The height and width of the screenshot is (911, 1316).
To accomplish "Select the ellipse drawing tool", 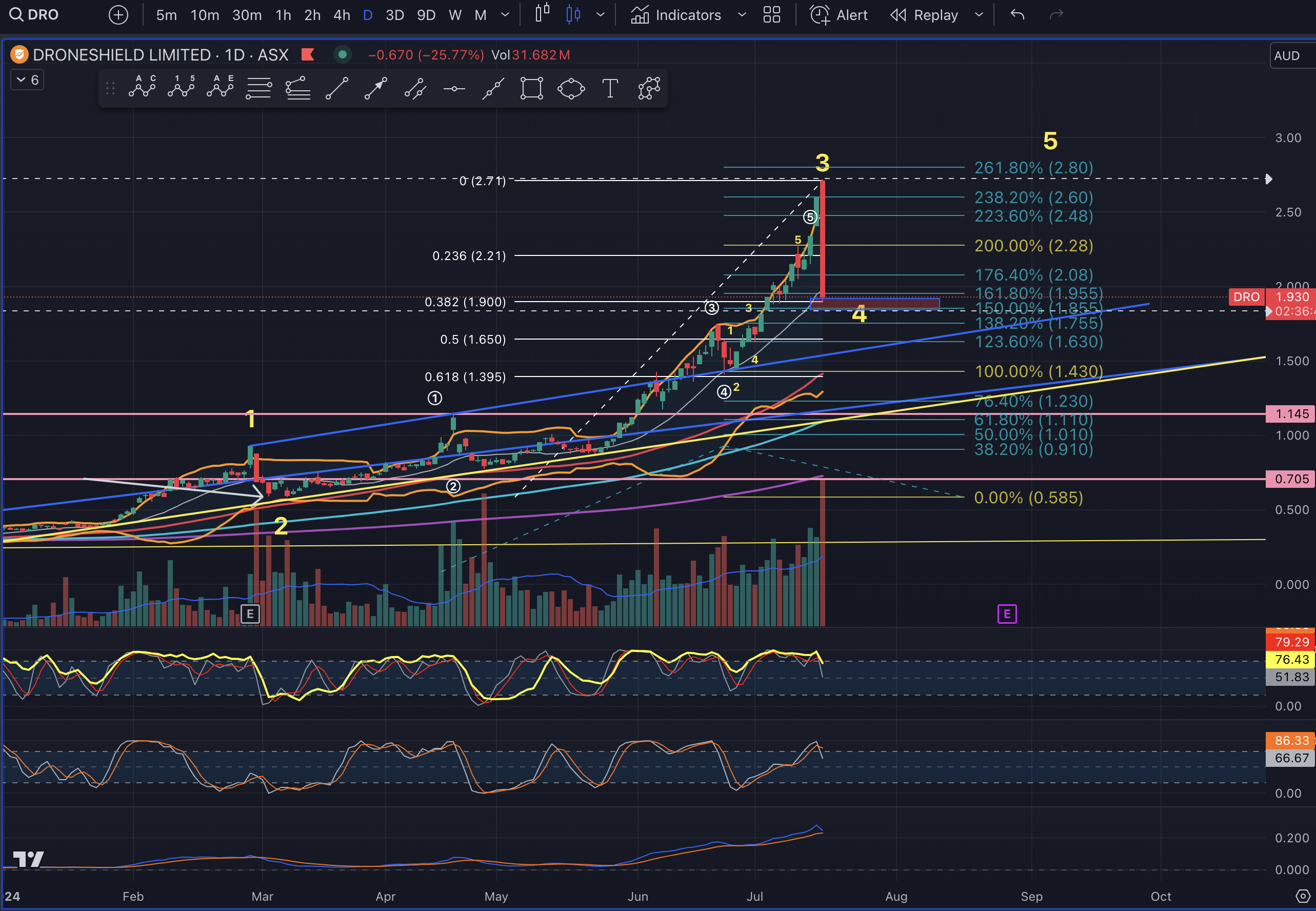I will pos(571,88).
